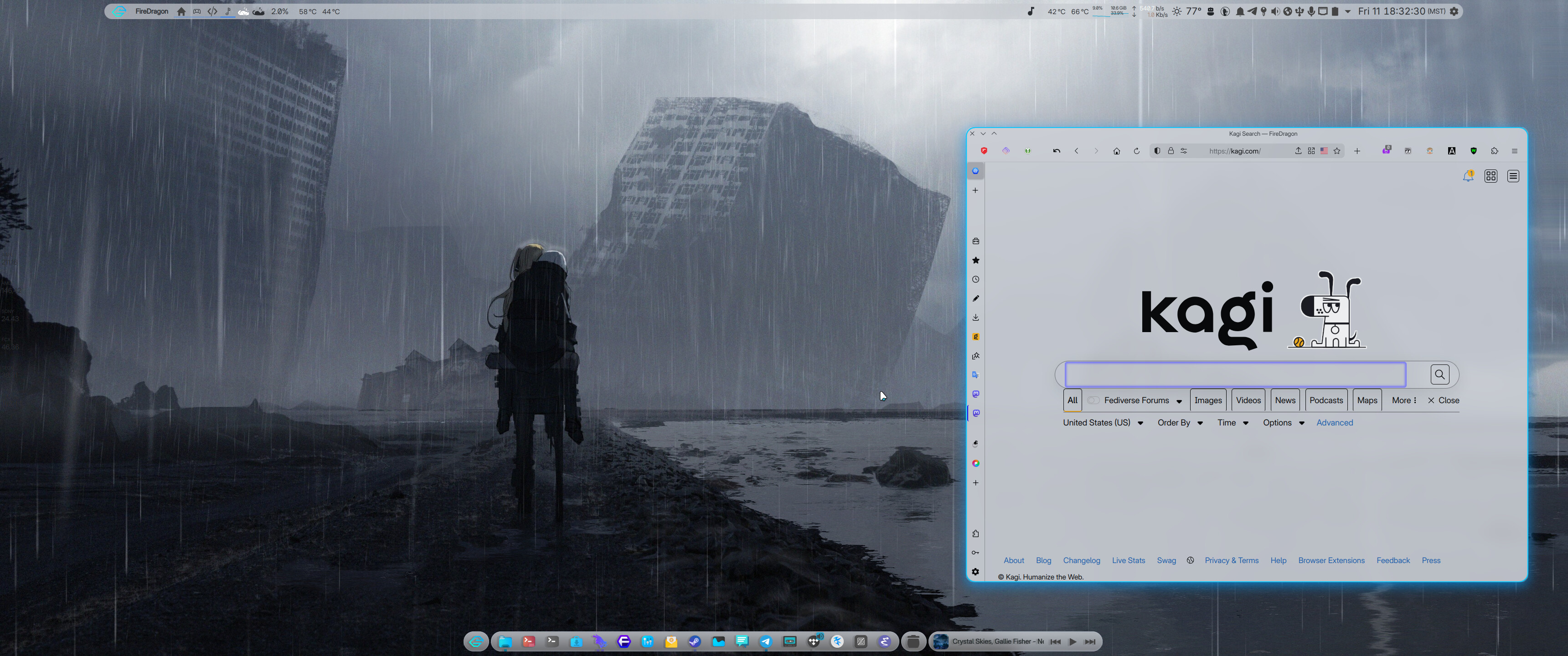
Task: Click the Advanced search link
Action: [1334, 423]
